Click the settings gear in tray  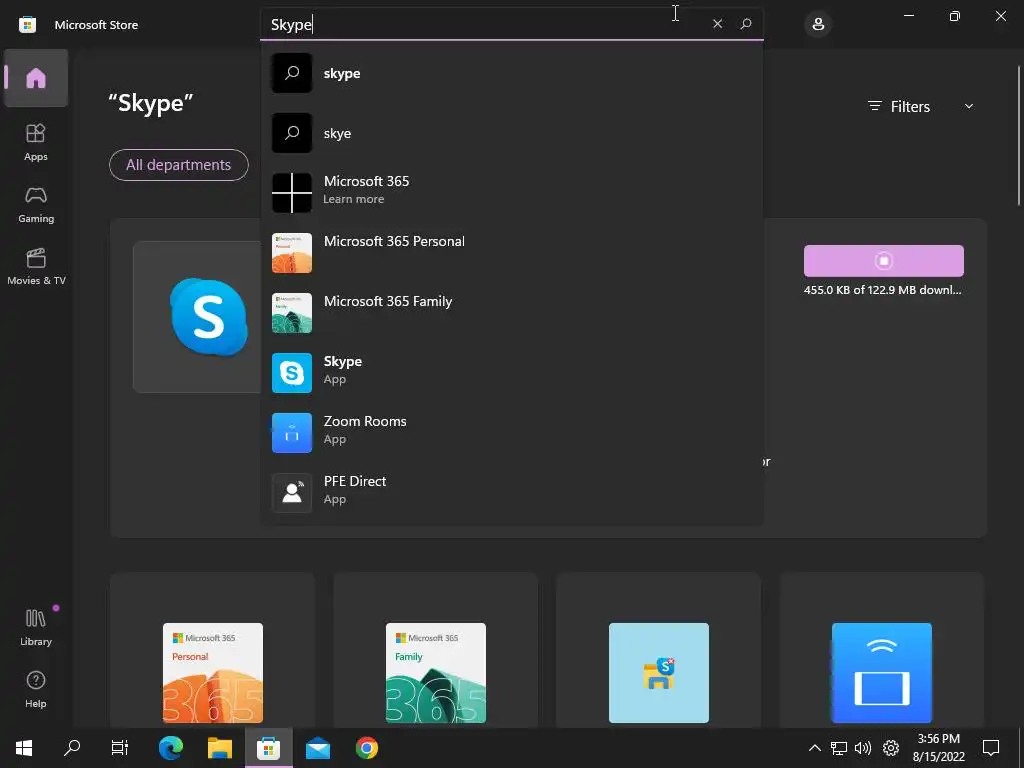coord(891,748)
